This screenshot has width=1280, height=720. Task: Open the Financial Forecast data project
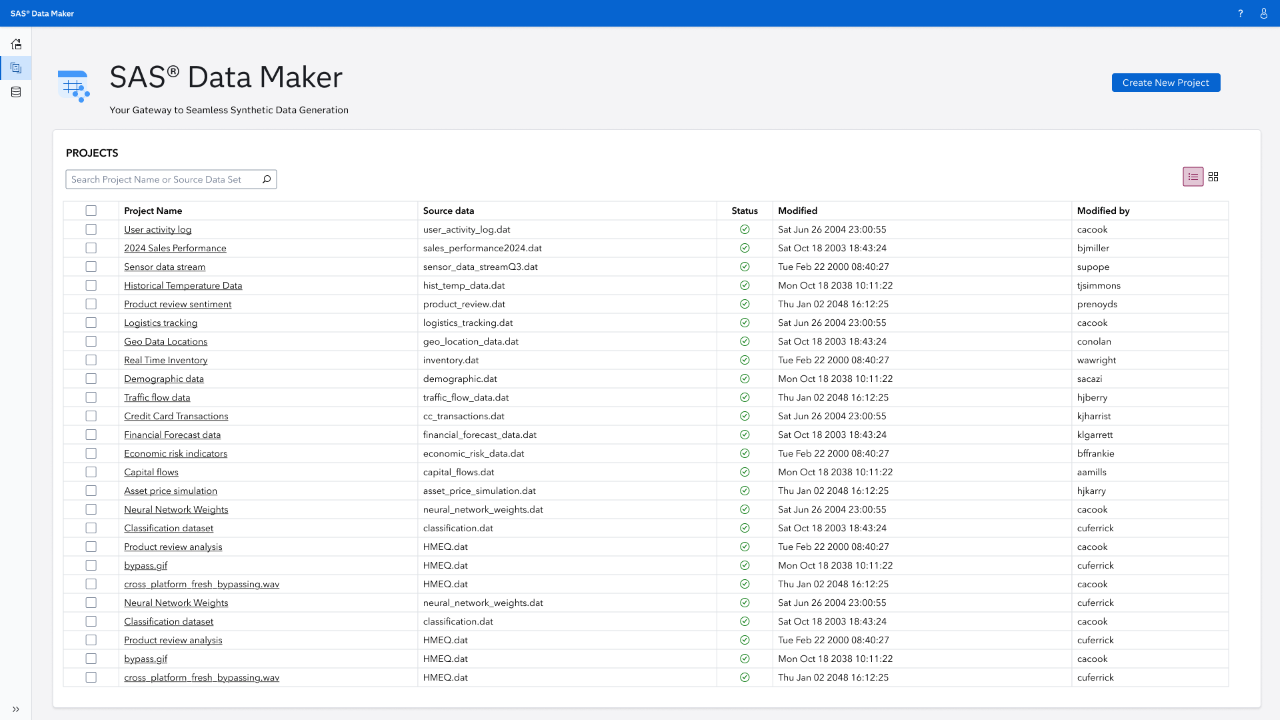[173, 435]
